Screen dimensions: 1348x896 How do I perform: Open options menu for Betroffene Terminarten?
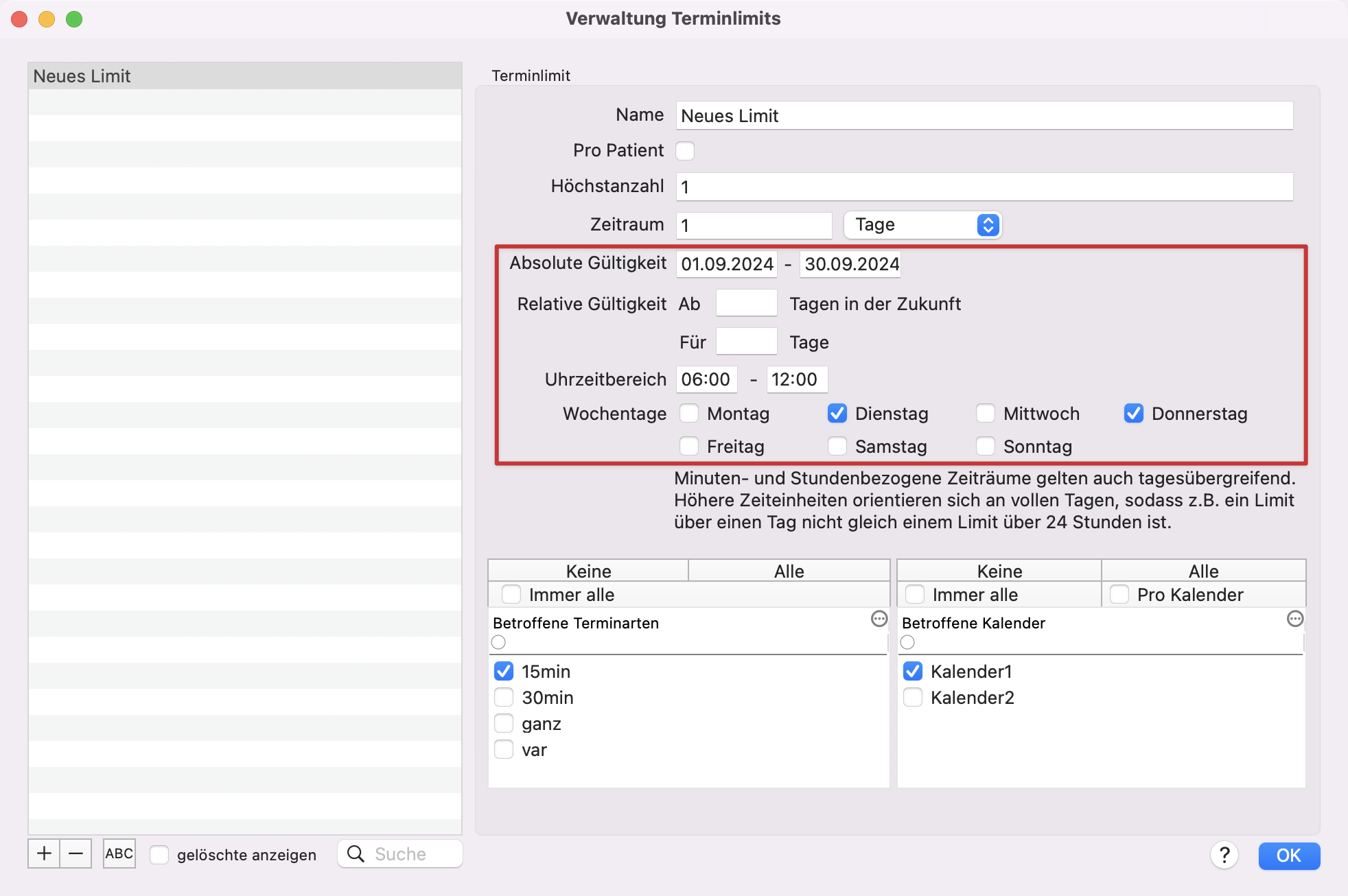879,619
